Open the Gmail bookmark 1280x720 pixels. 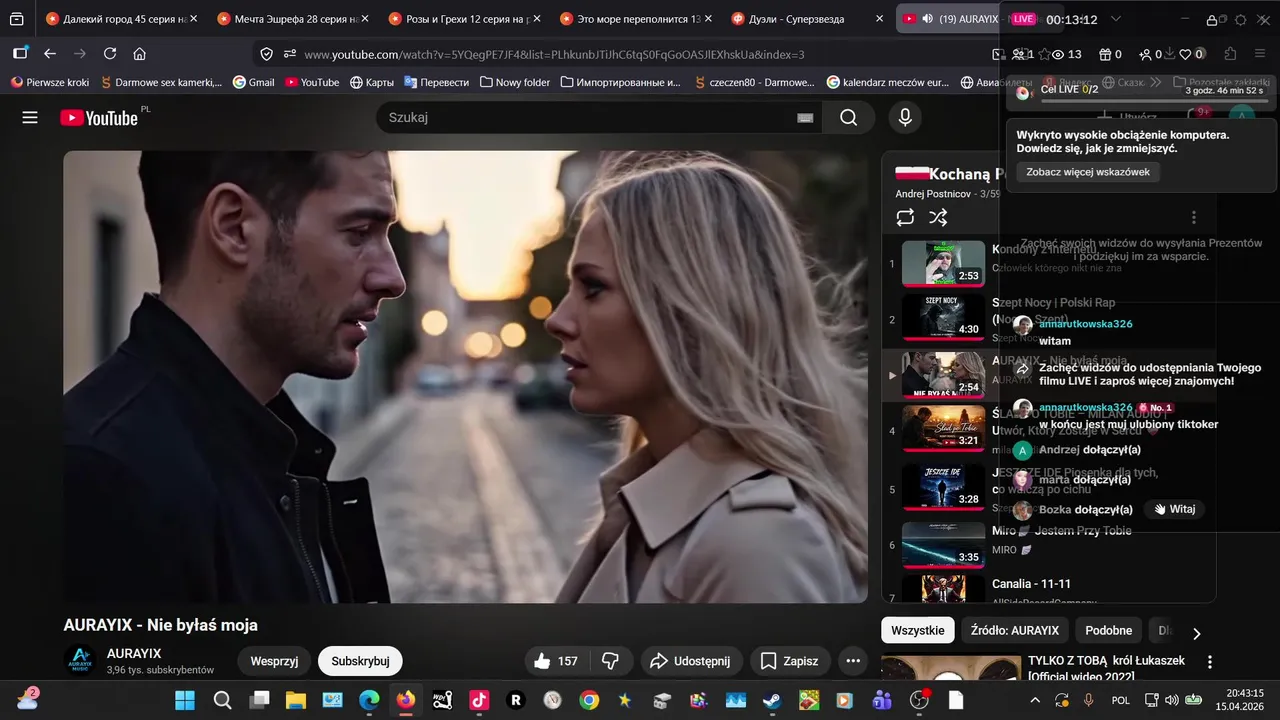pos(253,82)
